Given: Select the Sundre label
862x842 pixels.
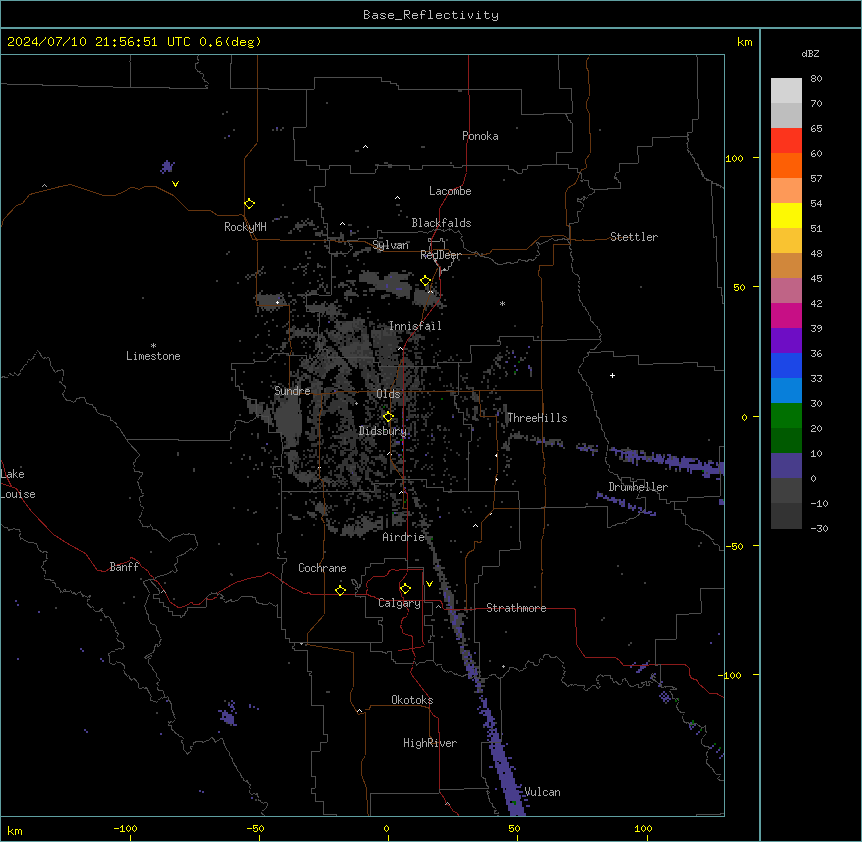Looking at the screenshot, I should pos(292,391).
